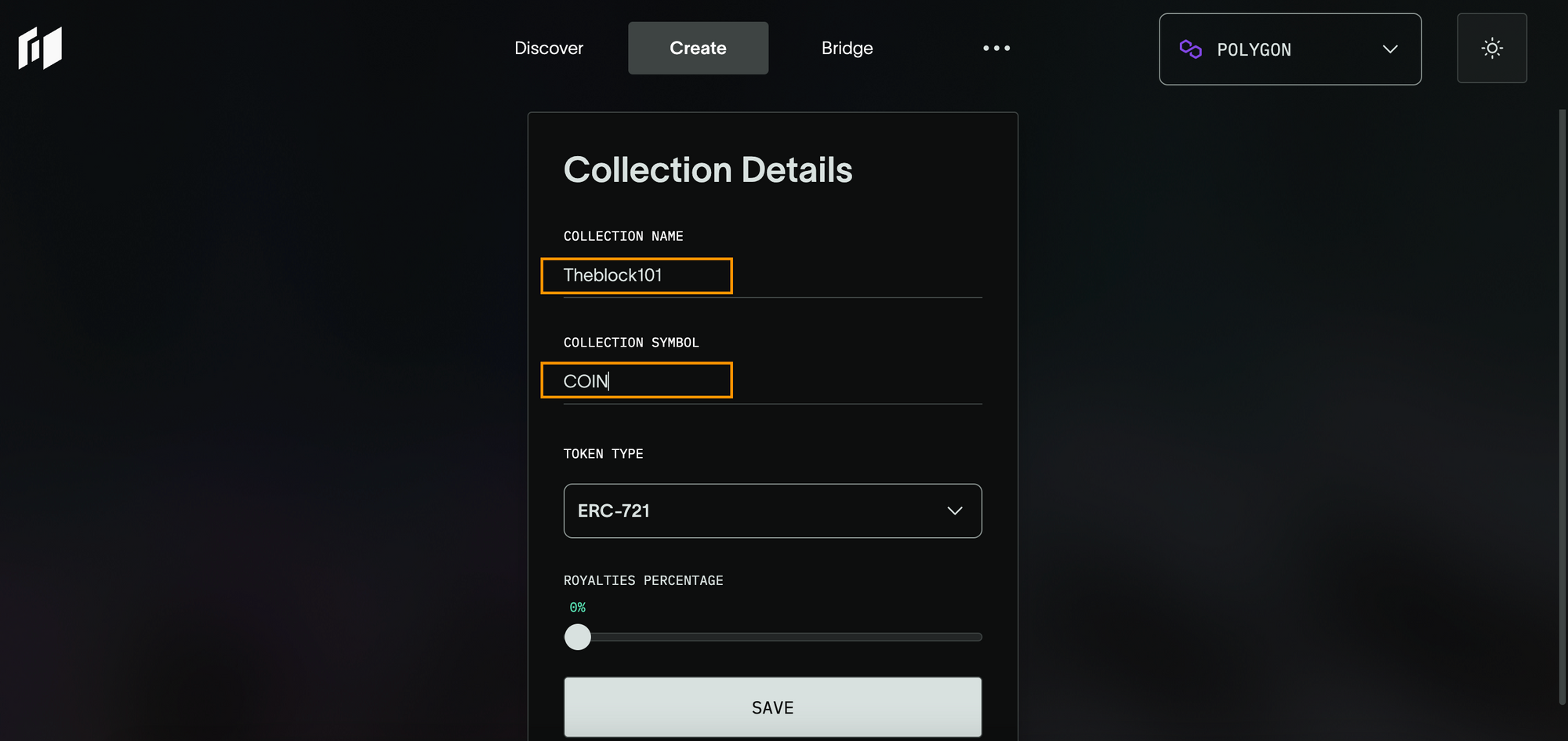This screenshot has height=741, width=1568.
Task: Click the 0% royalties value label
Action: (x=577, y=608)
